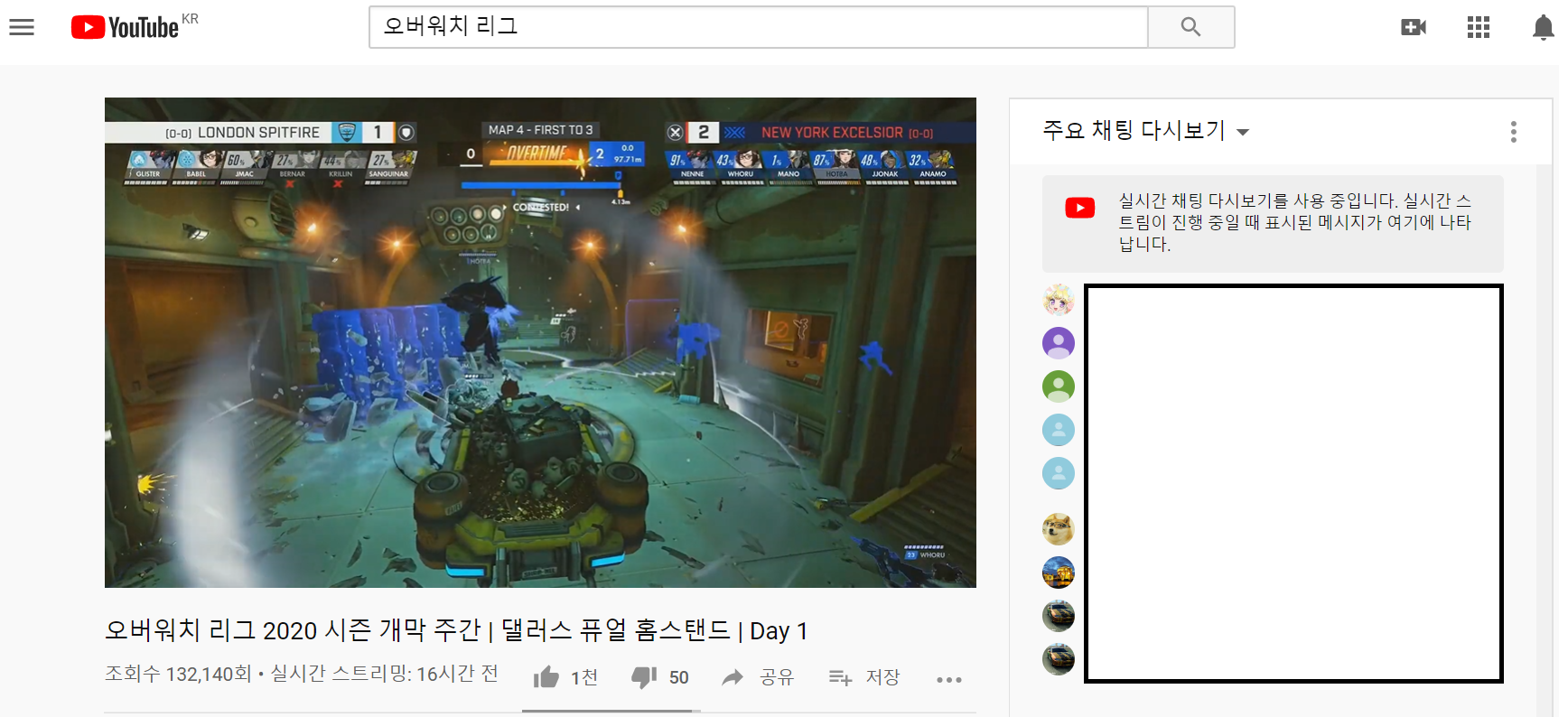This screenshot has height=717, width=1568.
Task: Click the 오버워치 리그 search field
Action: (x=759, y=27)
